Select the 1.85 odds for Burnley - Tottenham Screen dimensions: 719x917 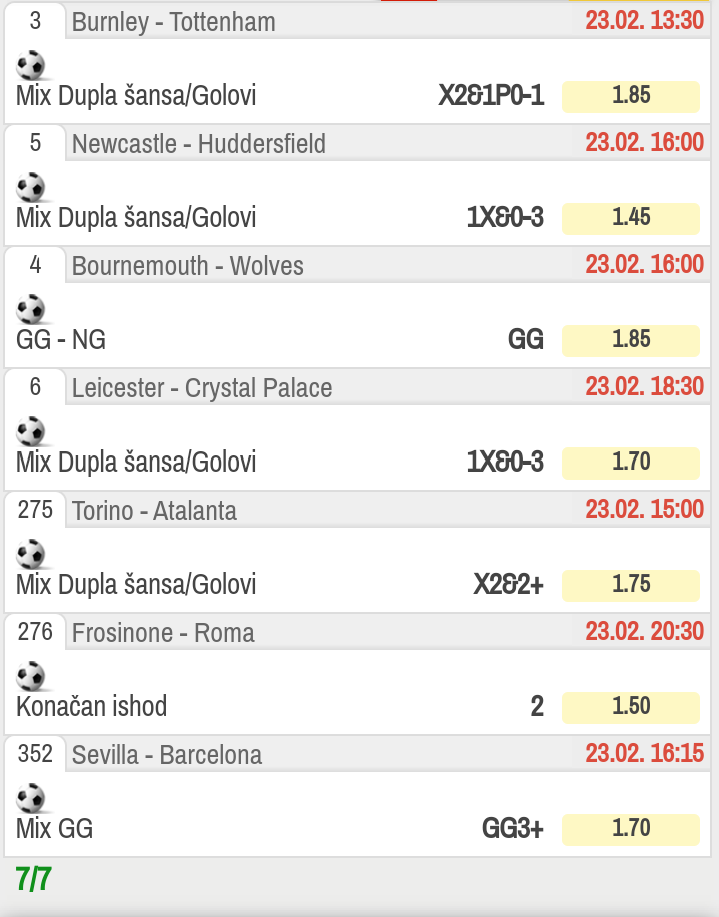click(631, 96)
